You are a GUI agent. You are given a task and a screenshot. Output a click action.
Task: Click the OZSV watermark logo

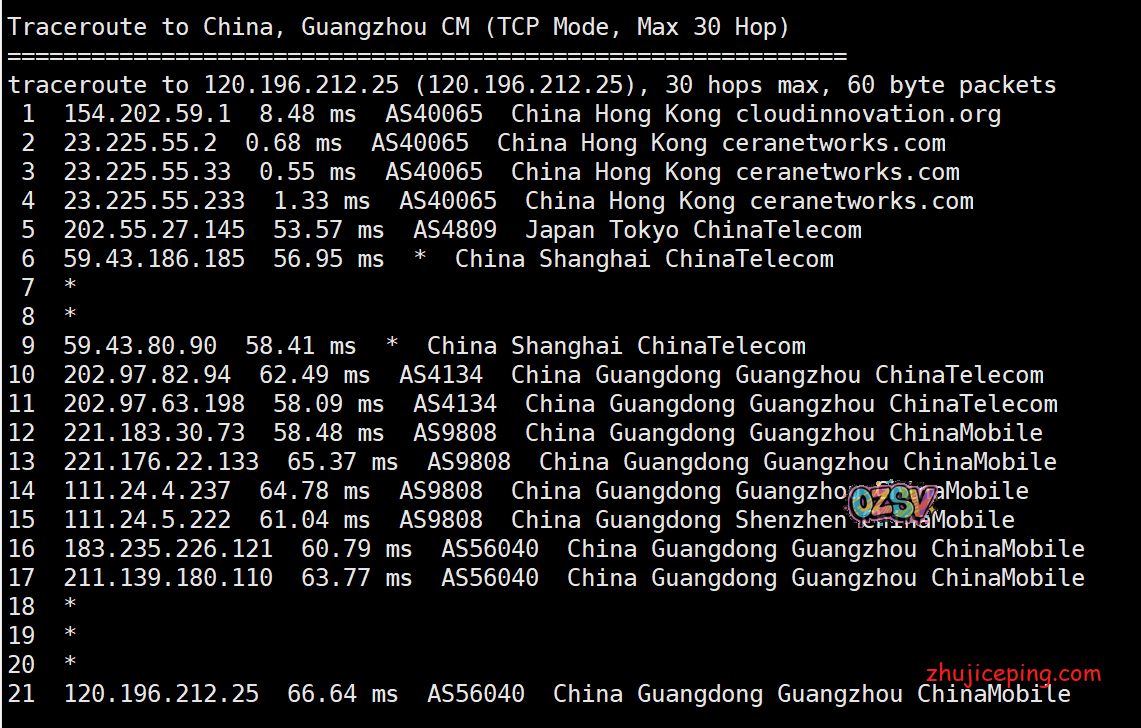pos(894,502)
